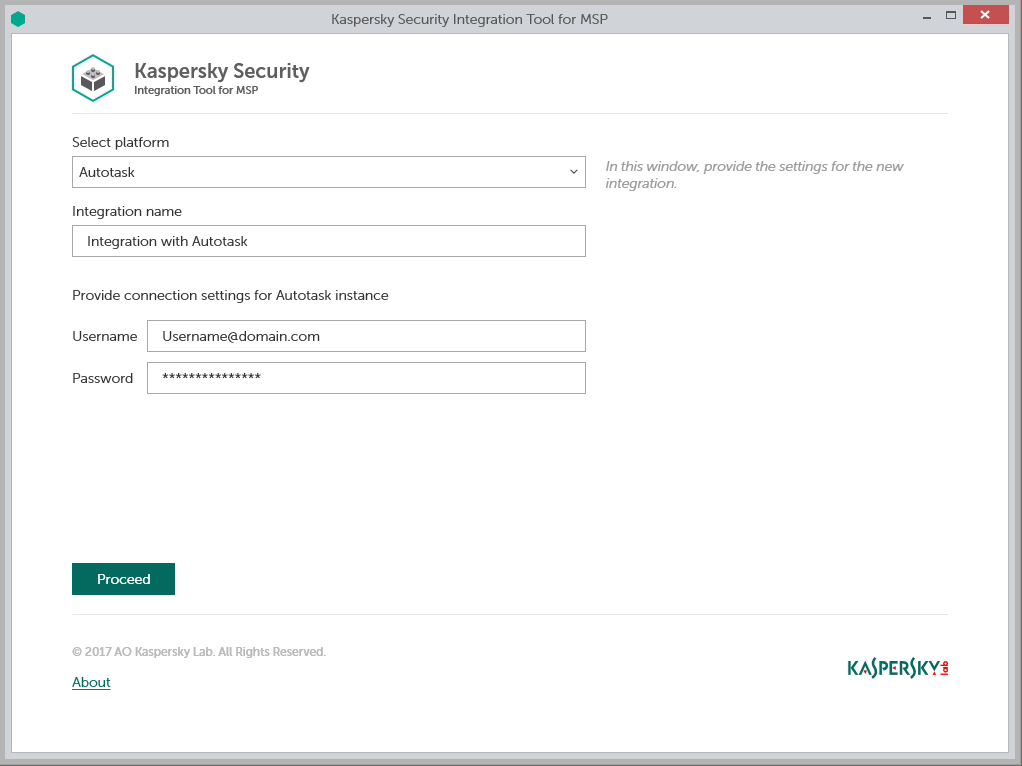This screenshot has width=1022, height=766.
Task: Click the Kaspersky hexagon logo in the header
Action: [93, 78]
